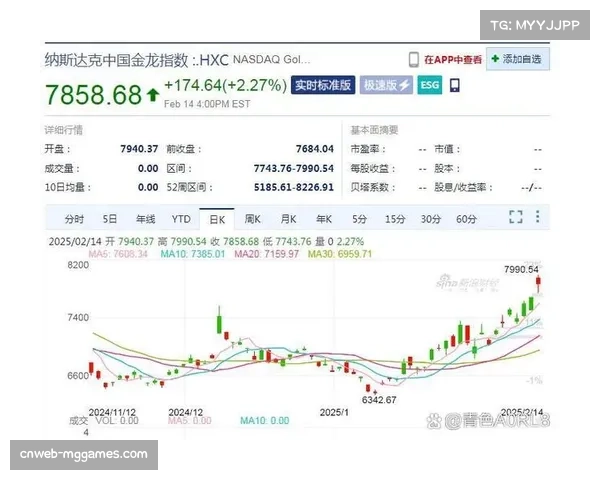Click the last red candlestick near 7990.54
Viewport: 600px width, 480px height.
click(x=538, y=284)
